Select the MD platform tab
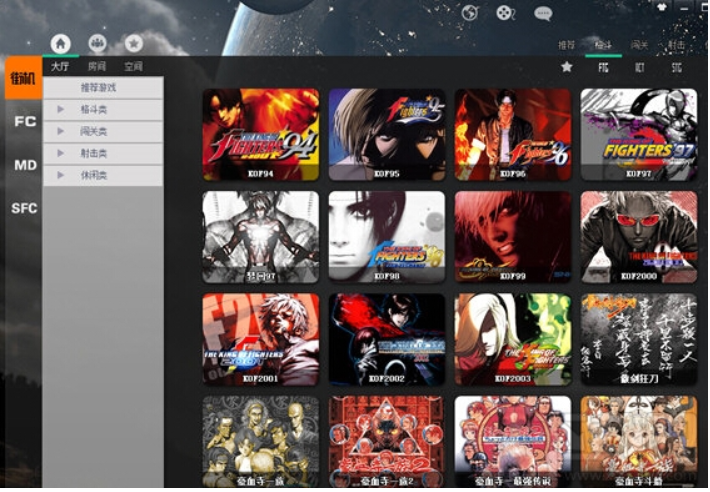Viewport: 710px width, 492px height. coord(24,164)
